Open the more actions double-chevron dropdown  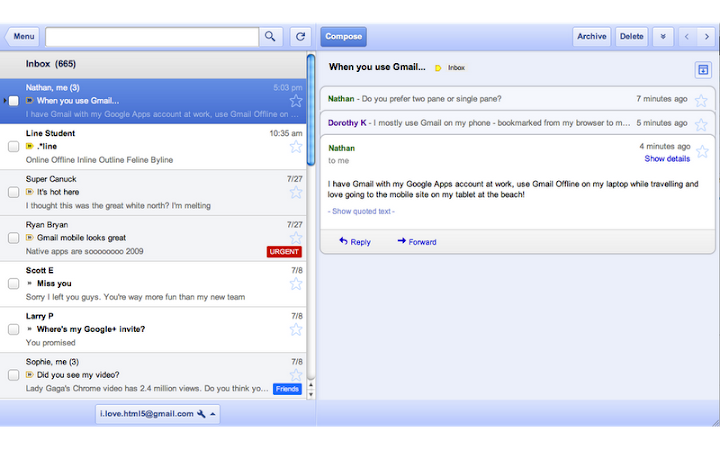click(x=663, y=37)
